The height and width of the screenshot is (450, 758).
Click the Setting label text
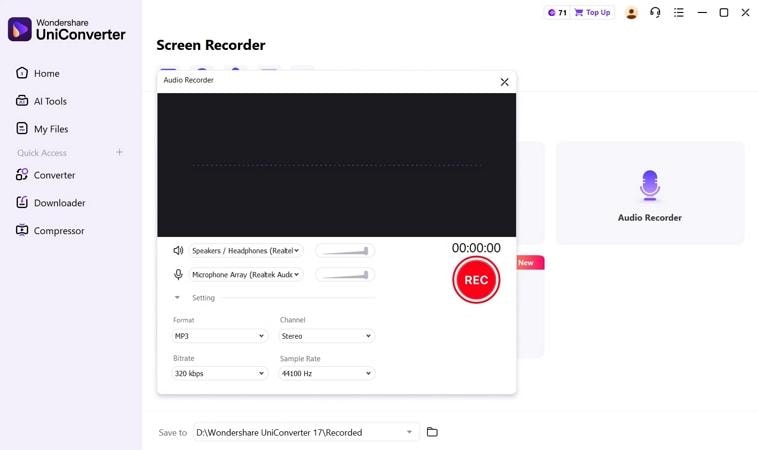click(x=203, y=298)
